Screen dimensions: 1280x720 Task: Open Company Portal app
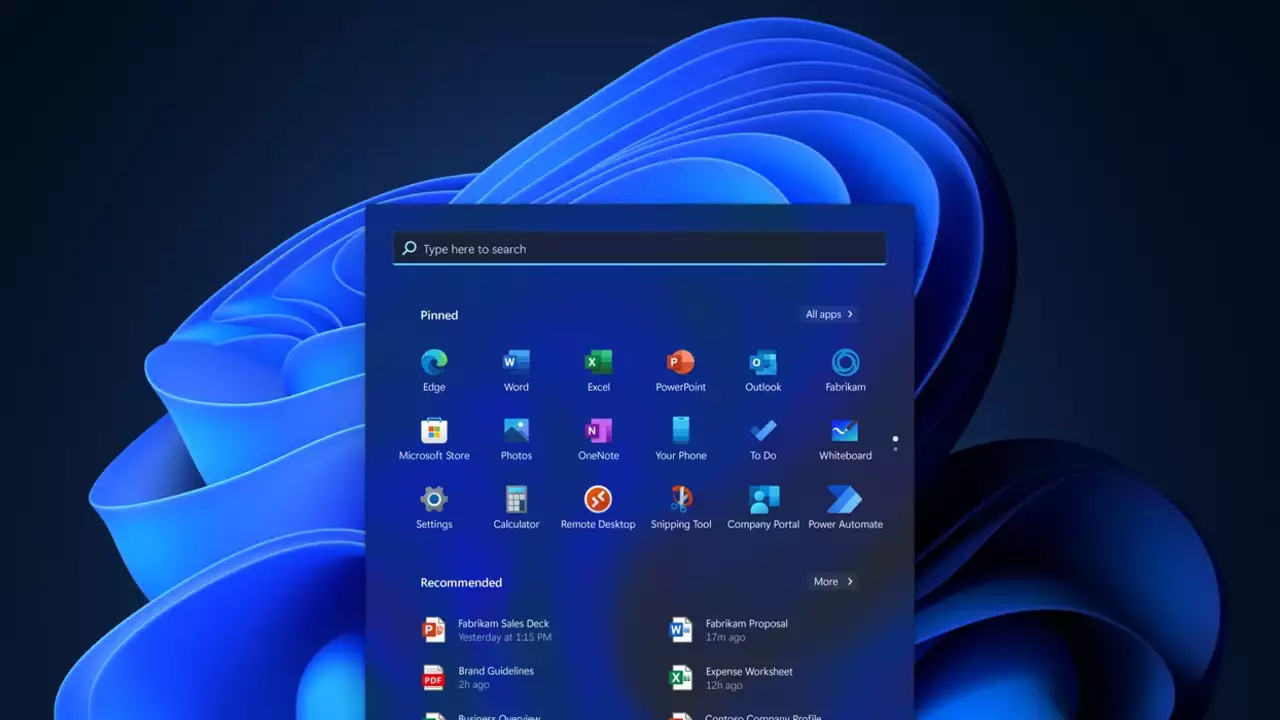763,508
